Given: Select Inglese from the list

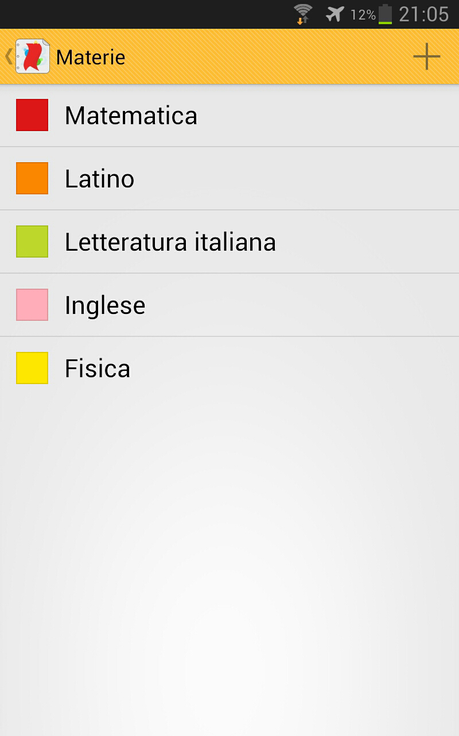Looking at the screenshot, I should (230, 305).
